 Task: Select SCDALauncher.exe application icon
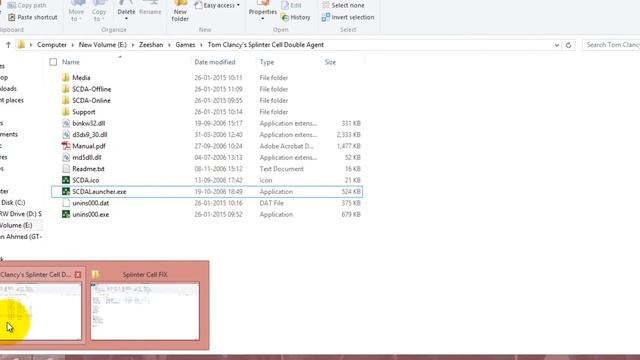click(66, 191)
